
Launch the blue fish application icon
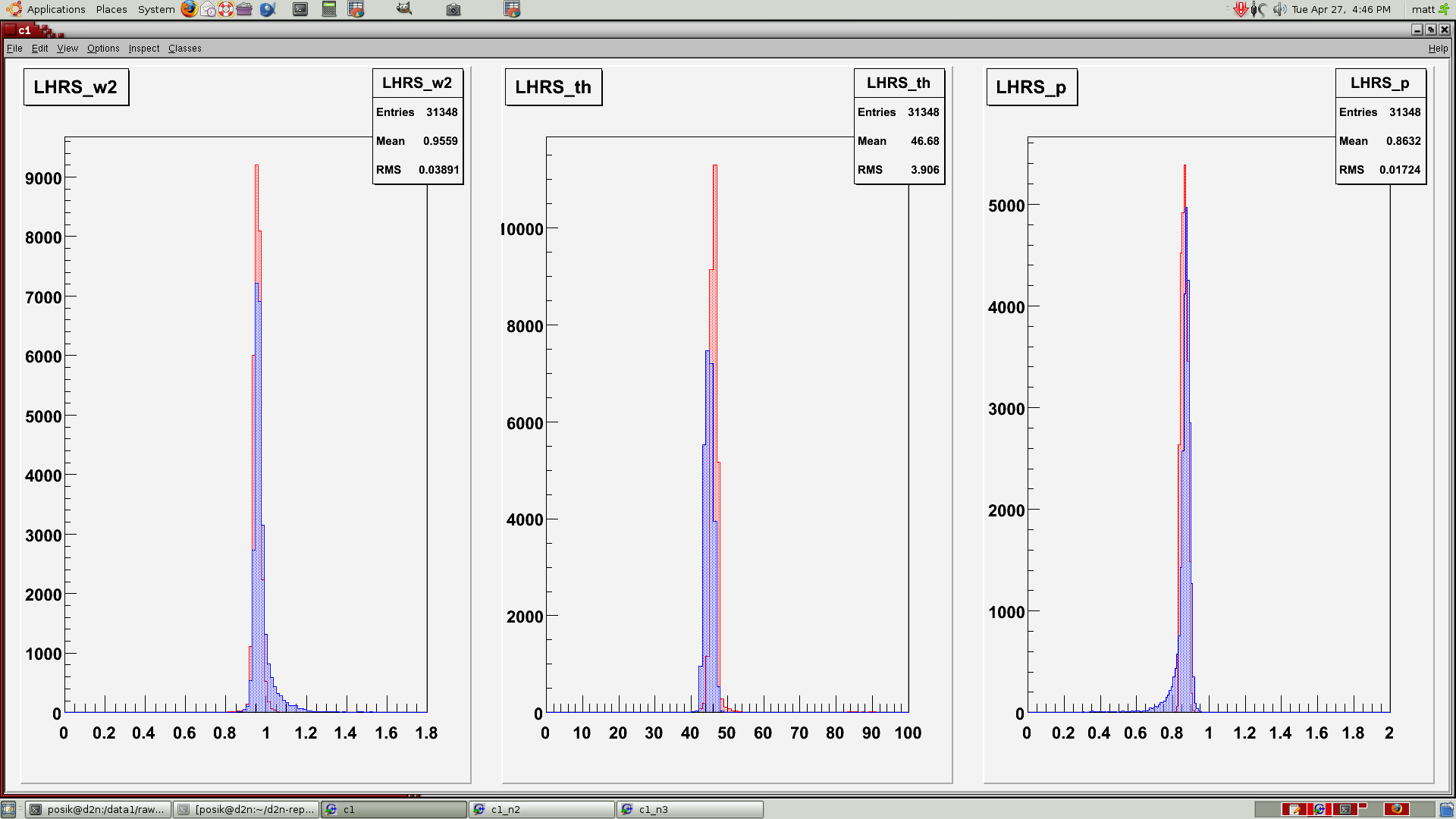(x=267, y=9)
